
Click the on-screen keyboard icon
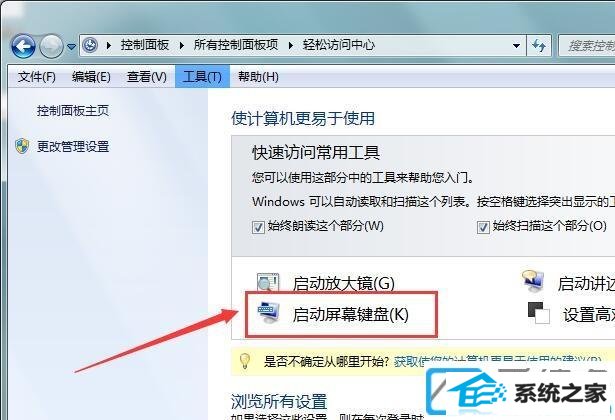pos(269,312)
